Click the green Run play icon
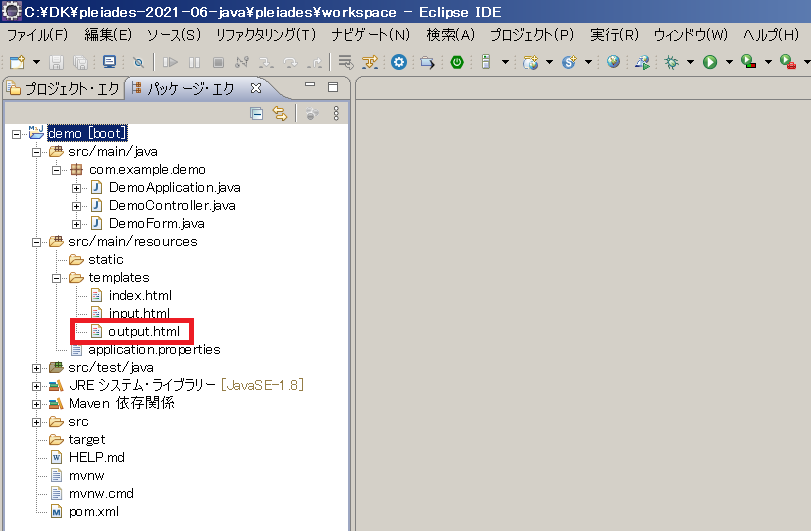 point(710,63)
